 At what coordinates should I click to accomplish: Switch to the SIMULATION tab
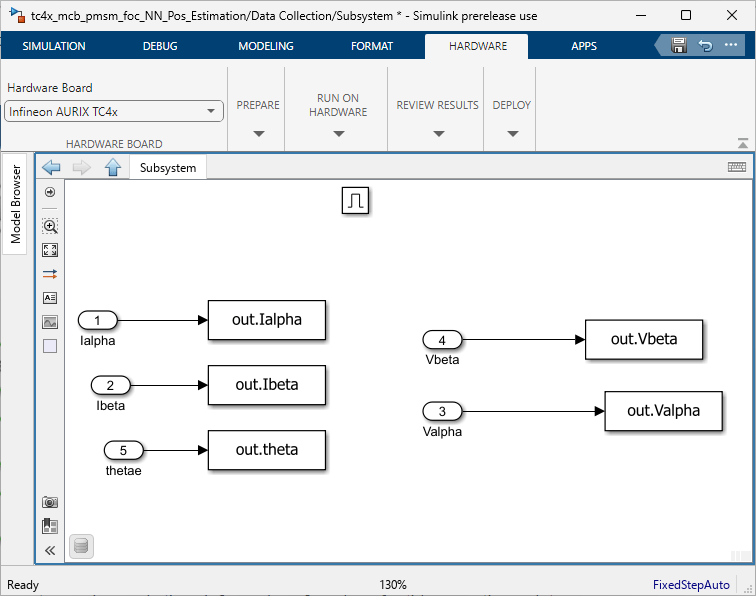54,46
